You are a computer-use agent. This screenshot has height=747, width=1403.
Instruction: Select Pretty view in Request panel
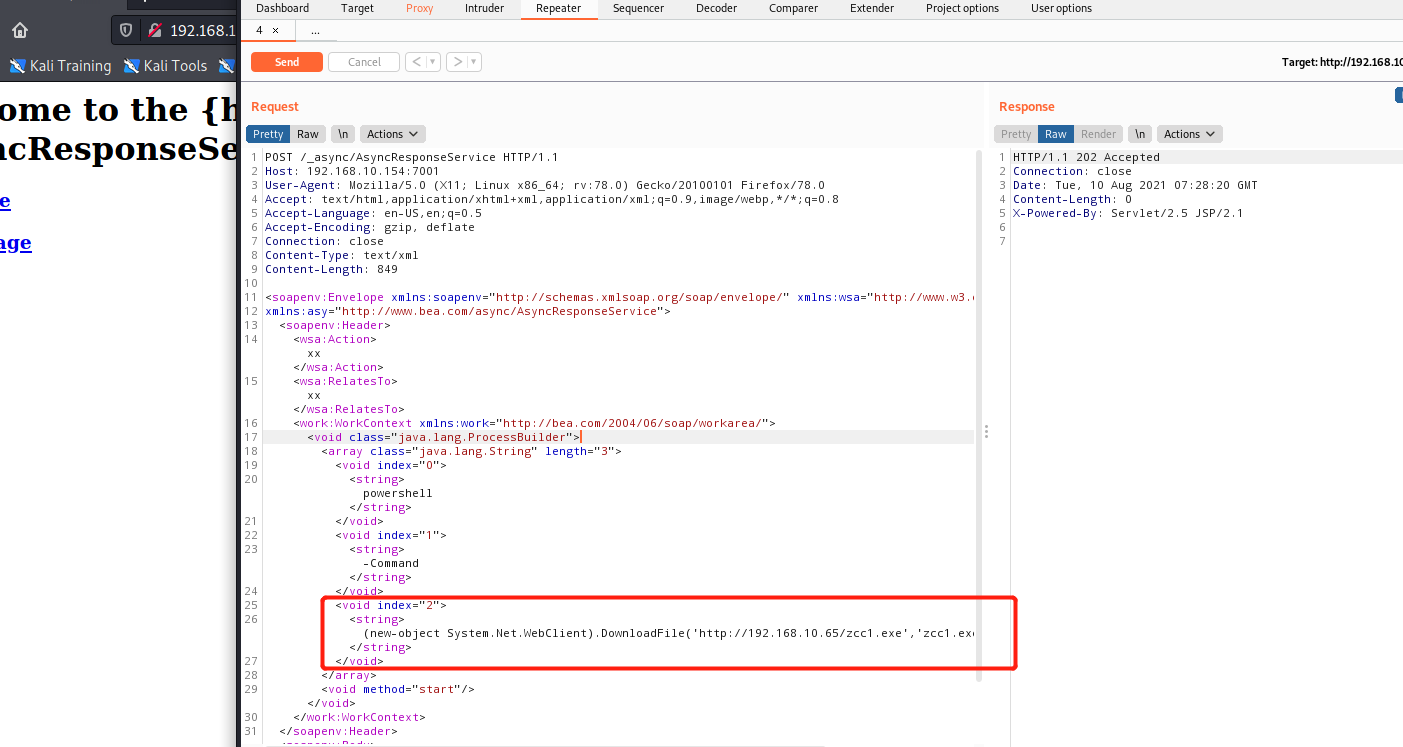click(x=268, y=134)
